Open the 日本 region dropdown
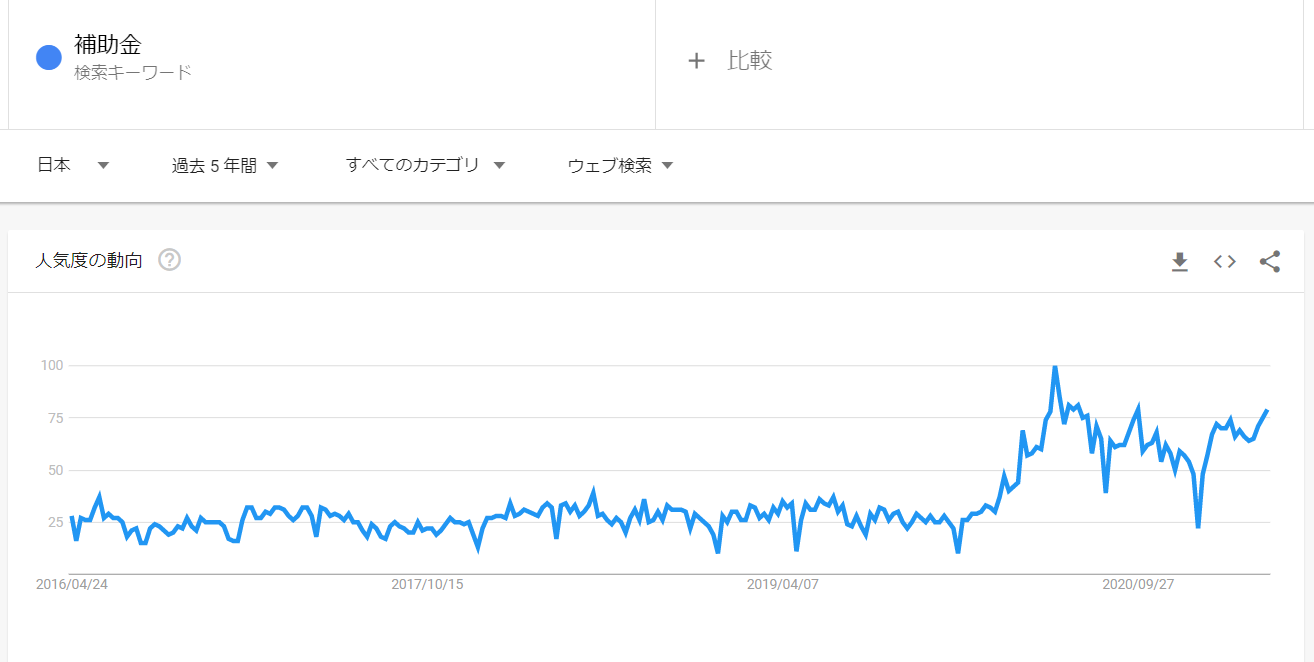The width and height of the screenshot is (1314, 662). tap(73, 166)
